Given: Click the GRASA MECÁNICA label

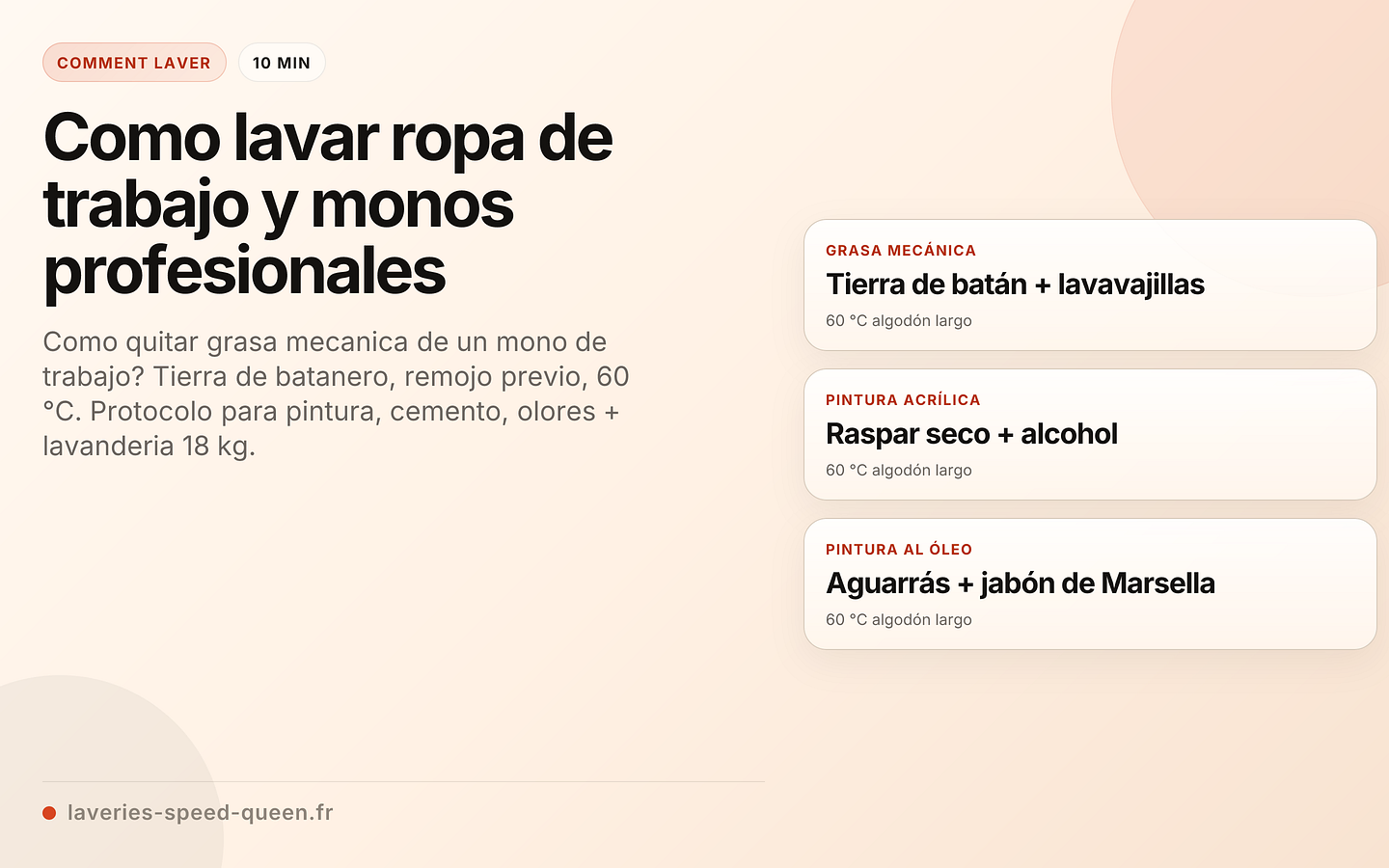Looking at the screenshot, I should coord(901,251).
